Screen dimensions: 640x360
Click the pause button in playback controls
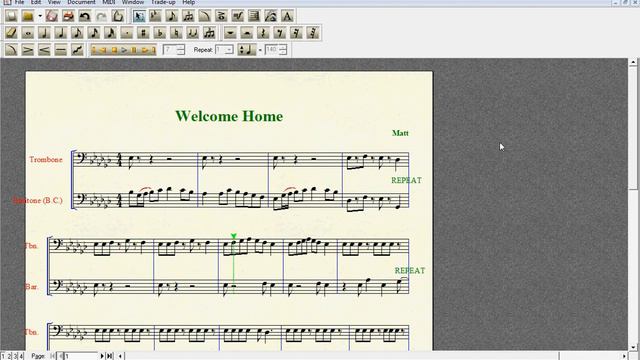[133, 50]
